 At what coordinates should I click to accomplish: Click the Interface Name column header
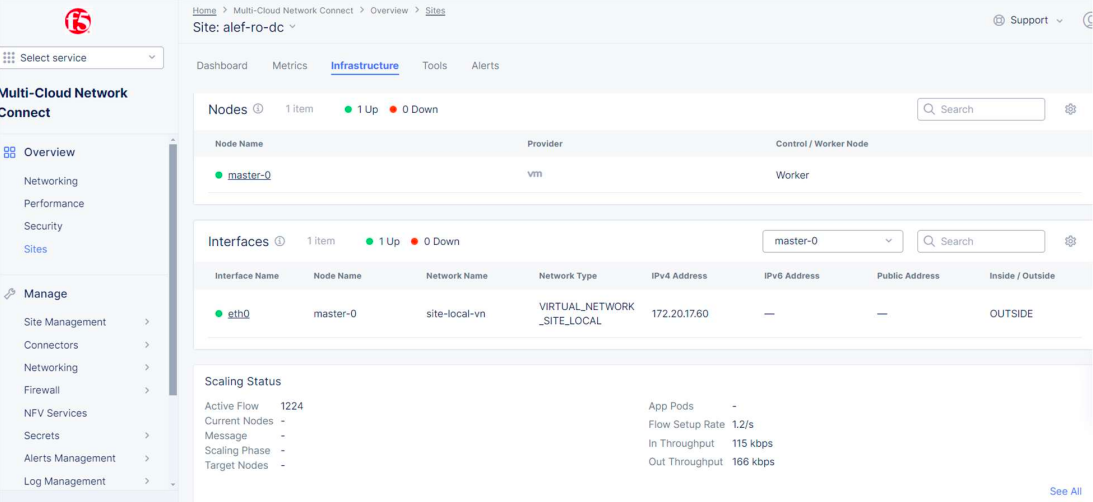(247, 276)
